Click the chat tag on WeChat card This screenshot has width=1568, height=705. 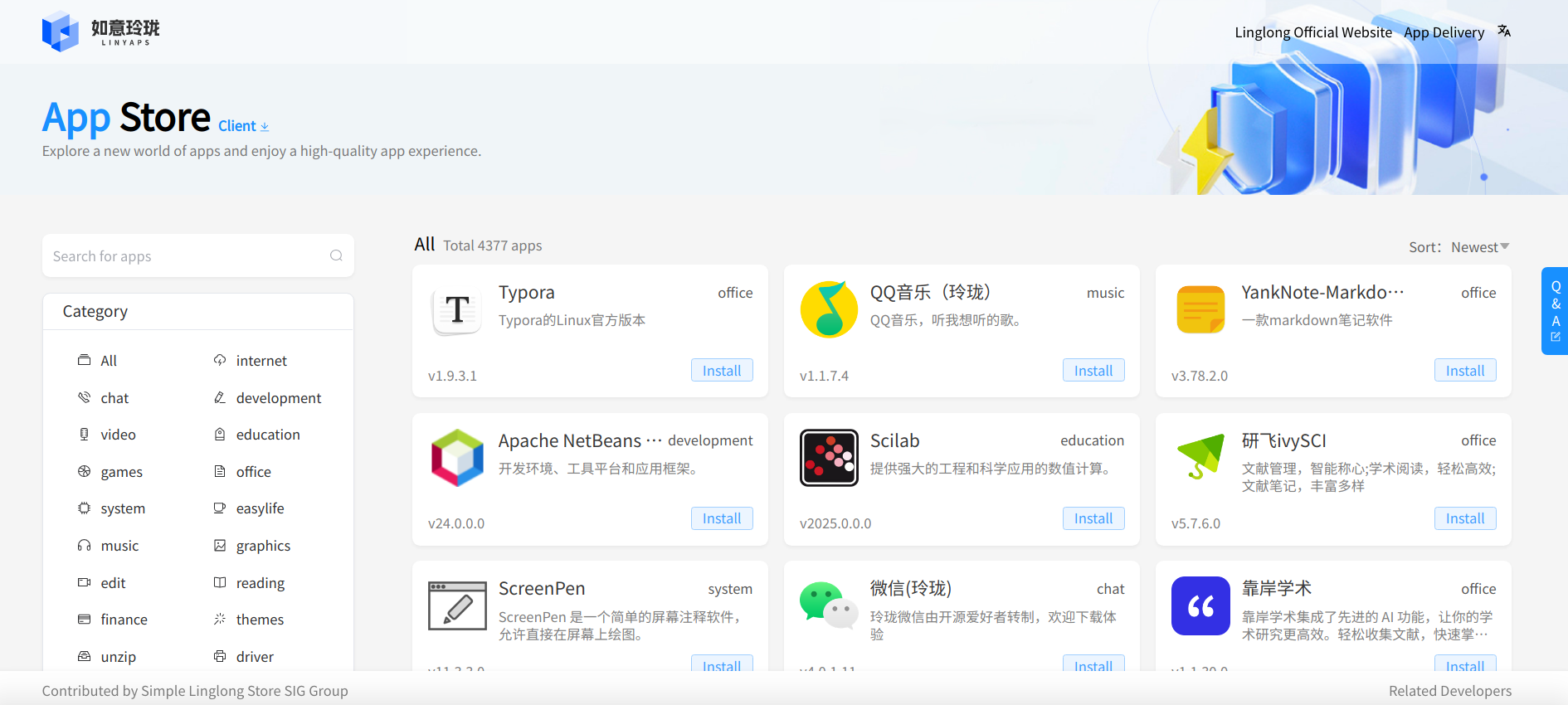click(1110, 589)
